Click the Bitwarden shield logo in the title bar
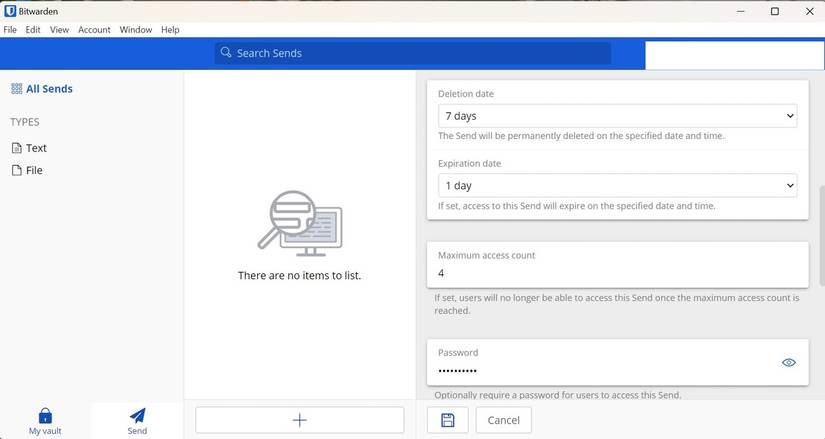Viewport: 825px width, 439px height. 10,11
